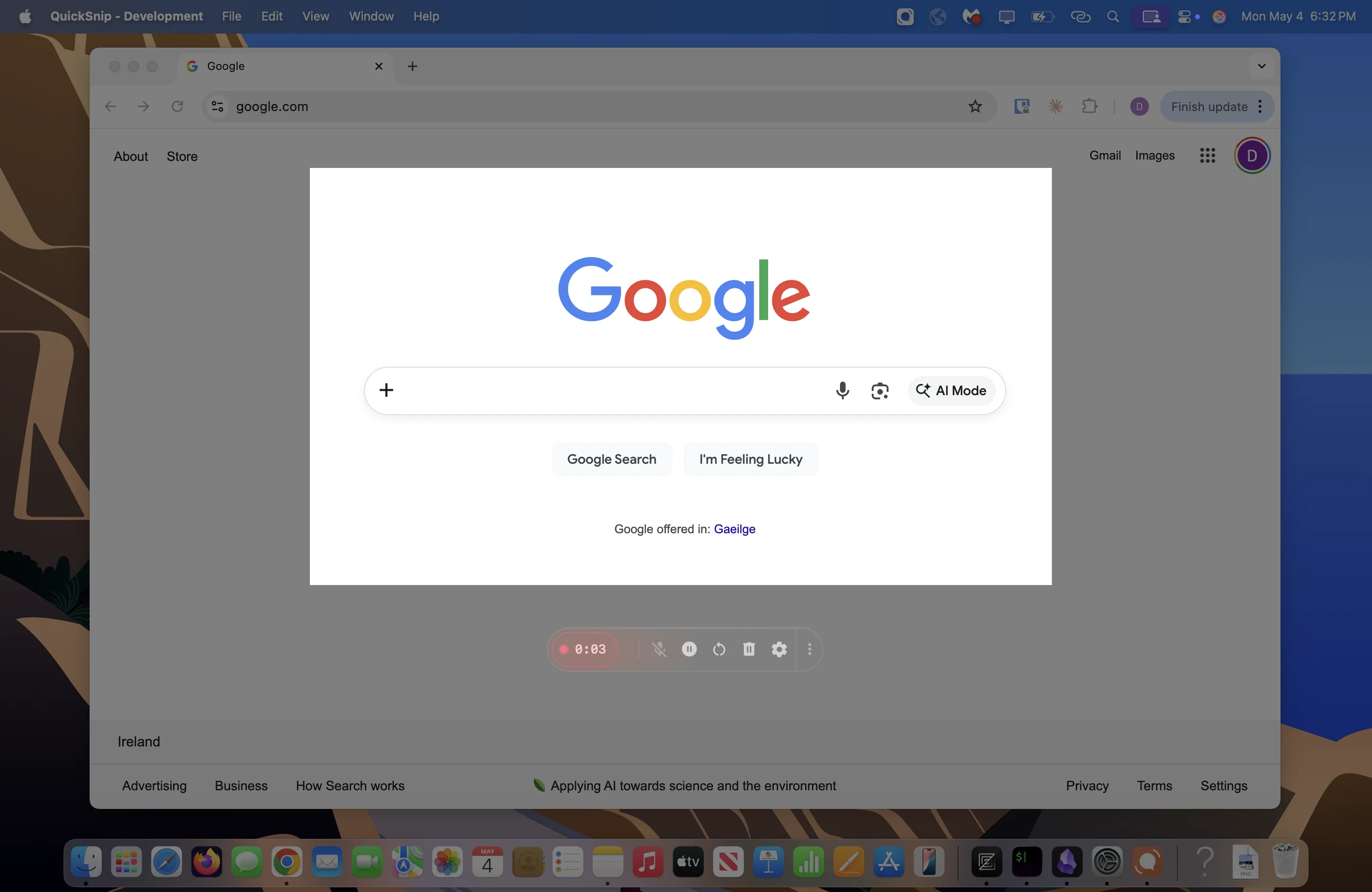Viewport: 1372px width, 892px height.
Task: Open Privacy footer link
Action: pyautogui.click(x=1087, y=785)
